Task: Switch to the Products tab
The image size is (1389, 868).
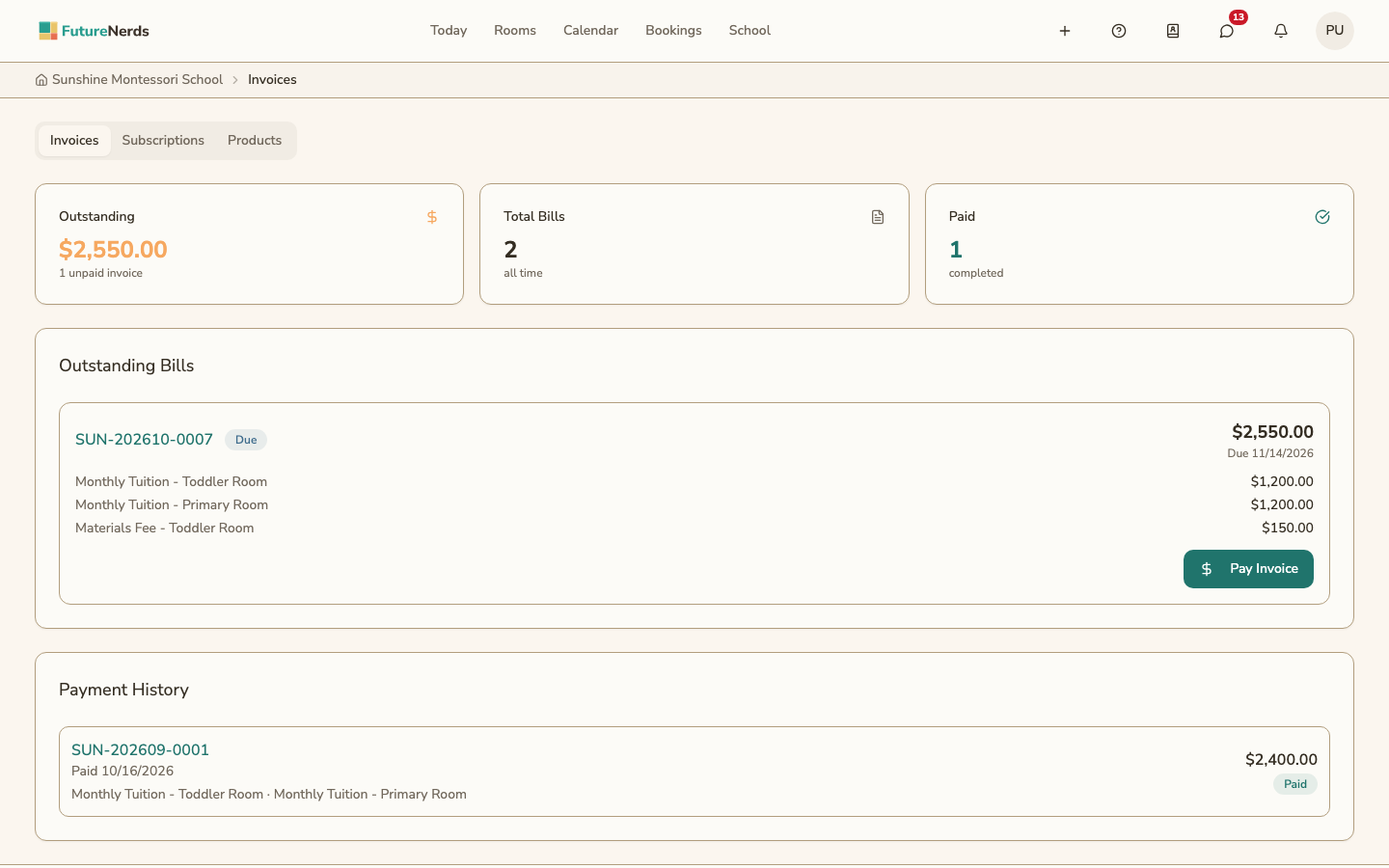Action: tap(255, 141)
